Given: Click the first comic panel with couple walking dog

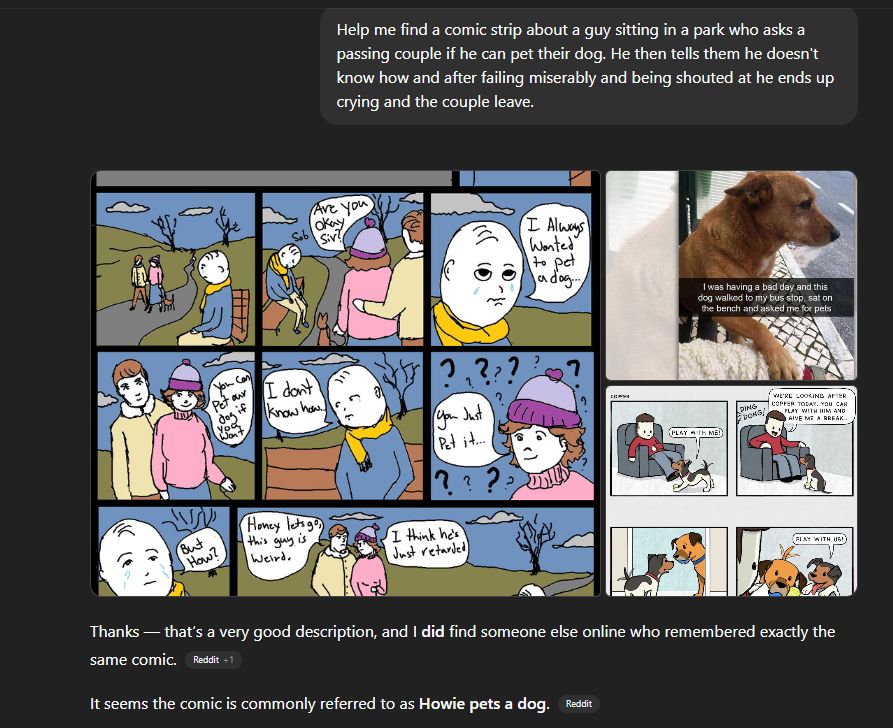Looking at the screenshot, I should [x=176, y=269].
